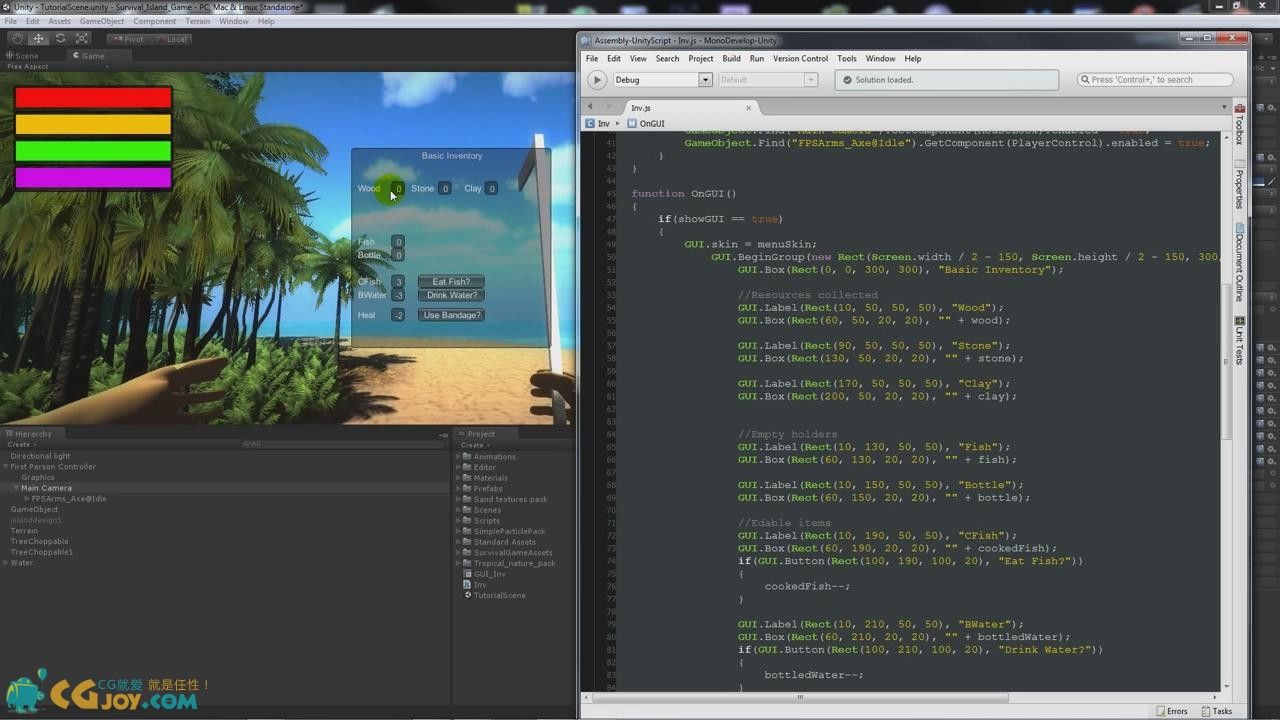Open the Hierarchy Create dropdown
Screen dimensions: 1280x720
(20, 444)
